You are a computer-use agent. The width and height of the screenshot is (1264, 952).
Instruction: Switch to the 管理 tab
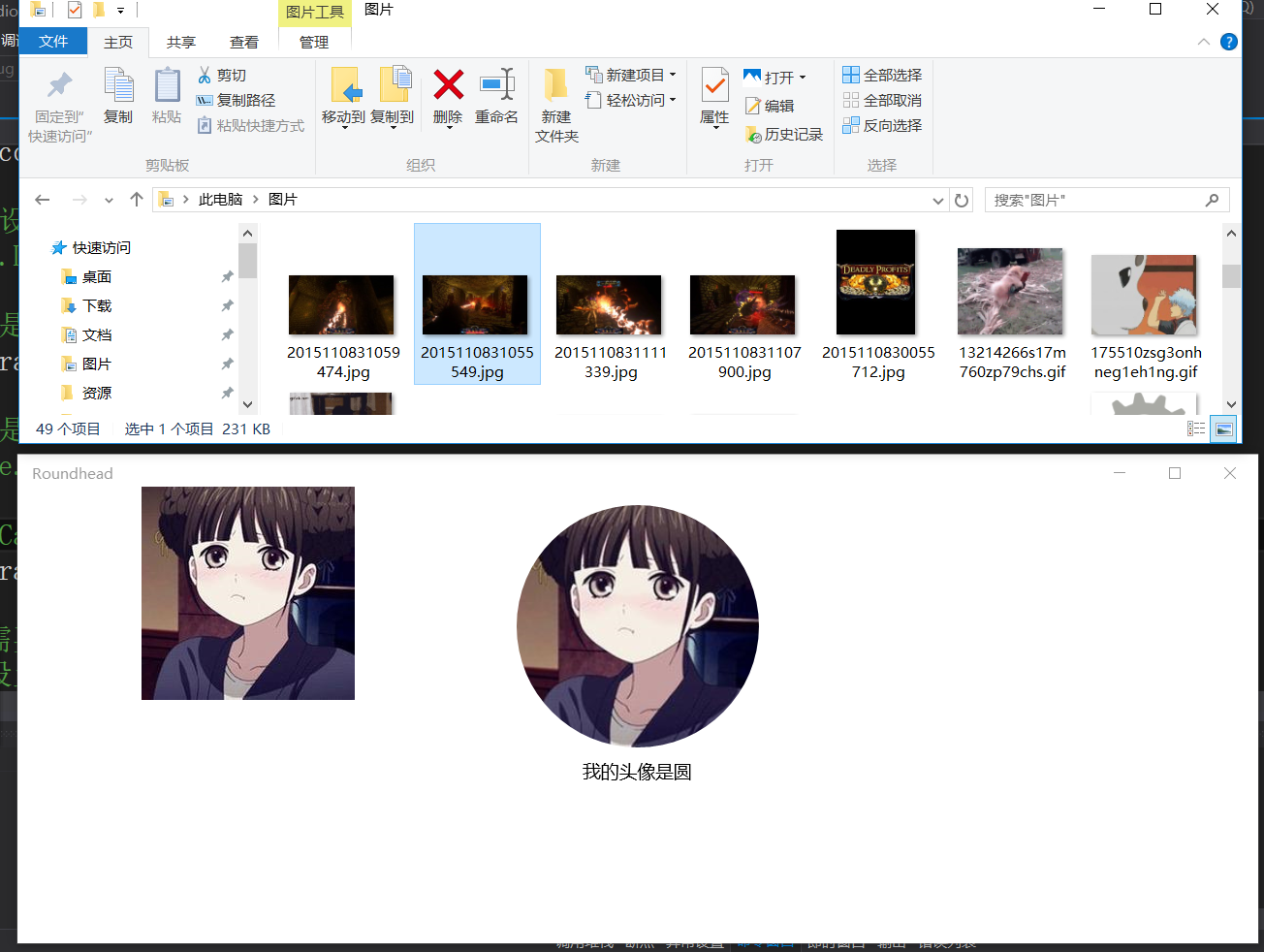tap(314, 42)
